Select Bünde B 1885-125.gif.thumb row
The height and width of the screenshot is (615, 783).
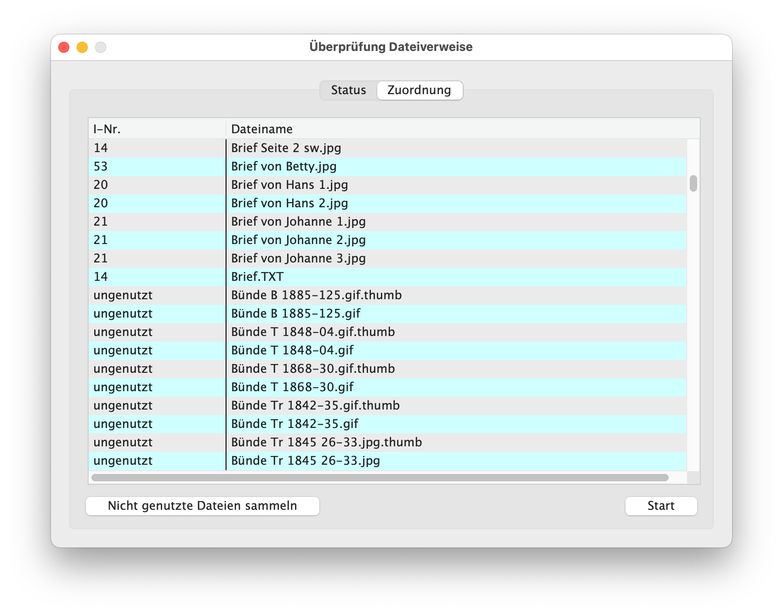[x=316, y=295]
